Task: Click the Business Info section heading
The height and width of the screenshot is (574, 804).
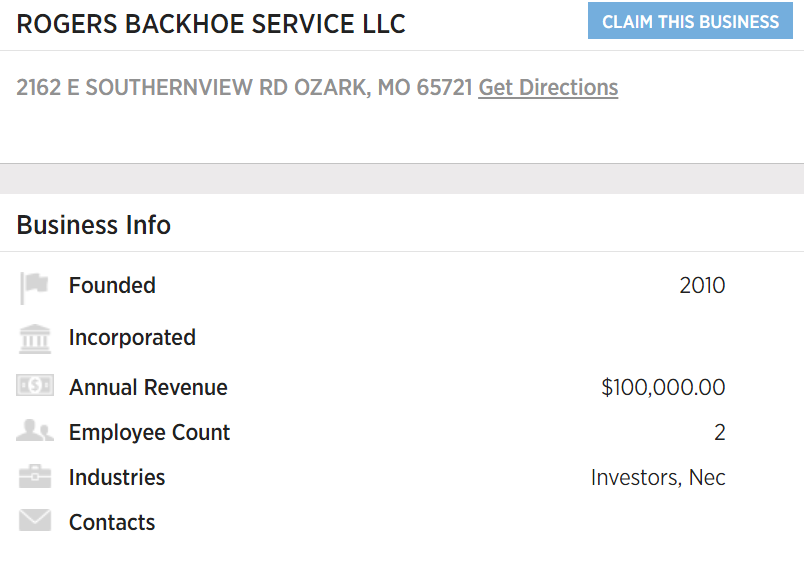Action: pos(93,225)
